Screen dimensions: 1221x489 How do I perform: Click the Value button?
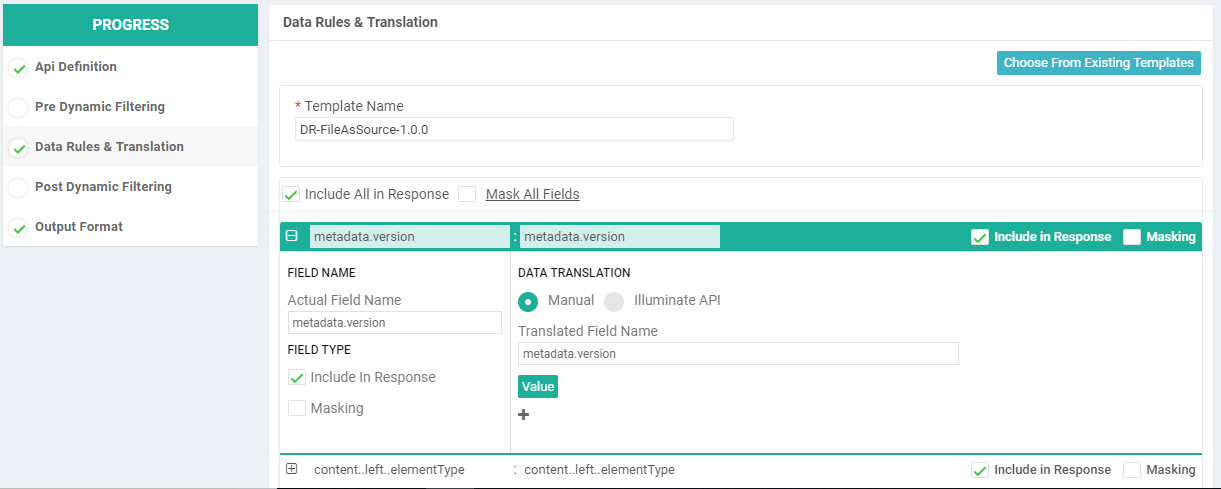538,387
